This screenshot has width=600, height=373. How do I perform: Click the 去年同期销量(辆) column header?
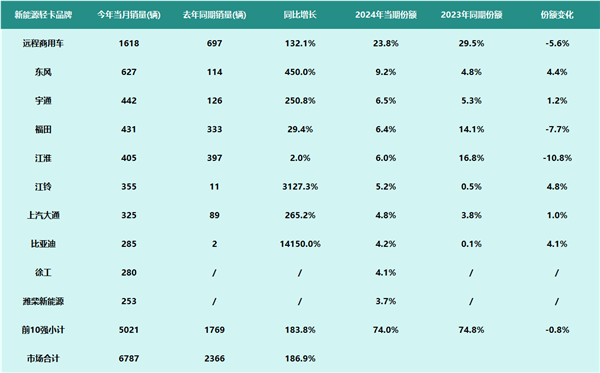click(x=214, y=15)
